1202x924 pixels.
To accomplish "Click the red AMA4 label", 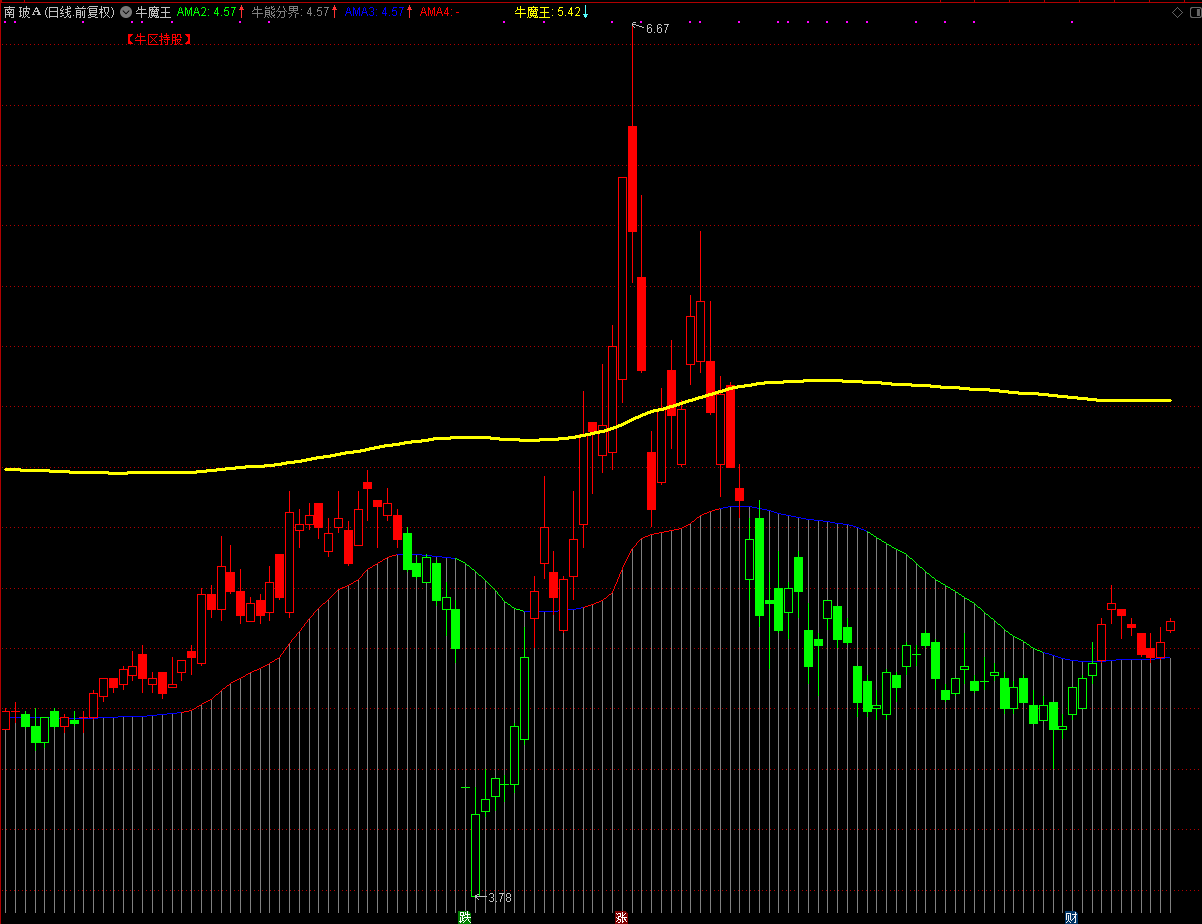I will click(x=439, y=12).
